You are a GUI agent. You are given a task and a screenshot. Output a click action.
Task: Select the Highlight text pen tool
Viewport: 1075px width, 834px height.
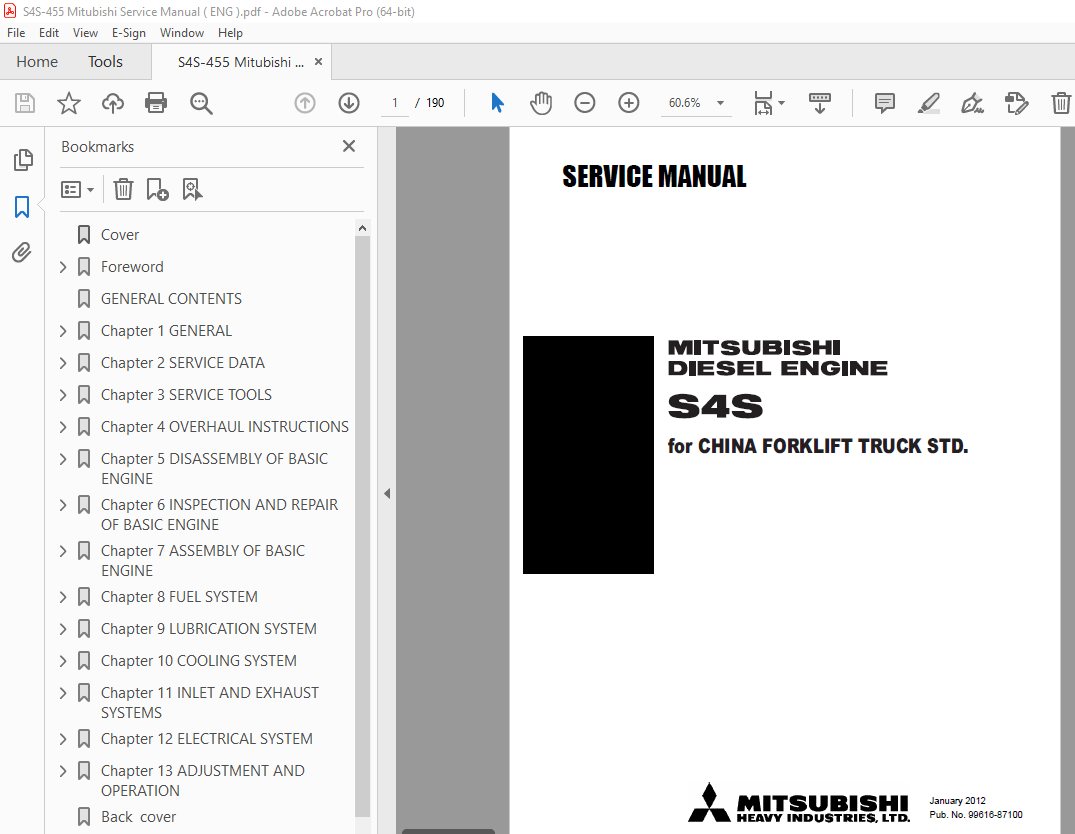tap(928, 103)
